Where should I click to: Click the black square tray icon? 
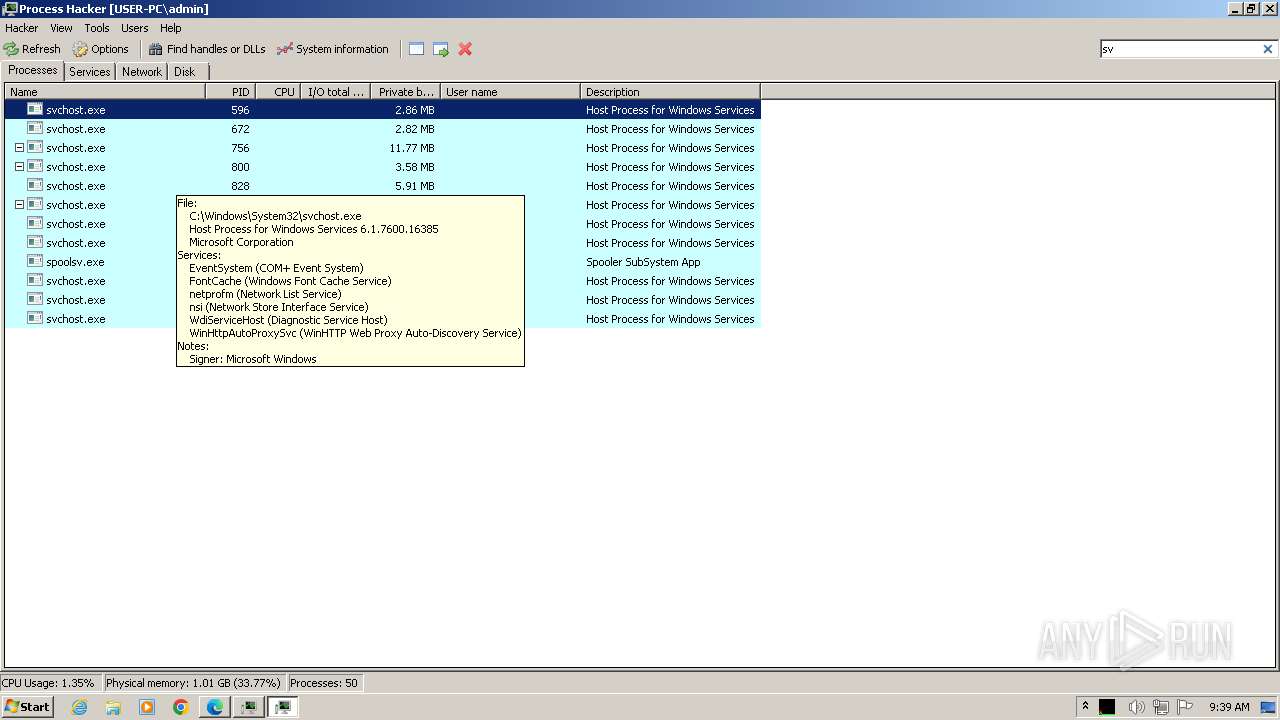point(1107,707)
